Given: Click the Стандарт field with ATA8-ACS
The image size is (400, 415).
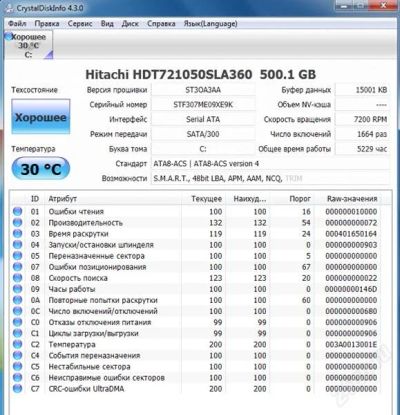Looking at the screenshot, I should point(270,164).
